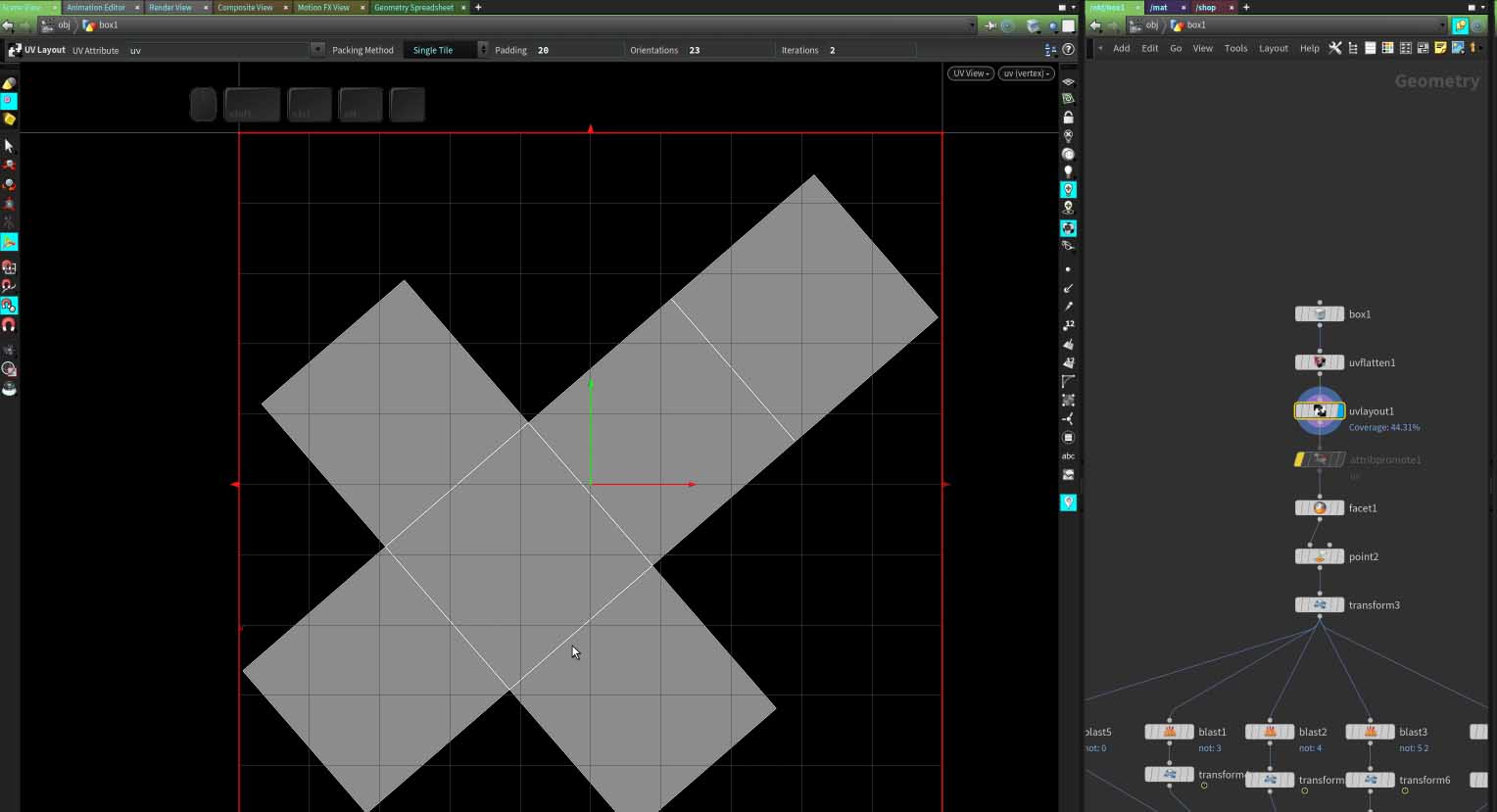Click the wrench icon in the network toolbar
Screen dimensions: 1497x812
1334,48
